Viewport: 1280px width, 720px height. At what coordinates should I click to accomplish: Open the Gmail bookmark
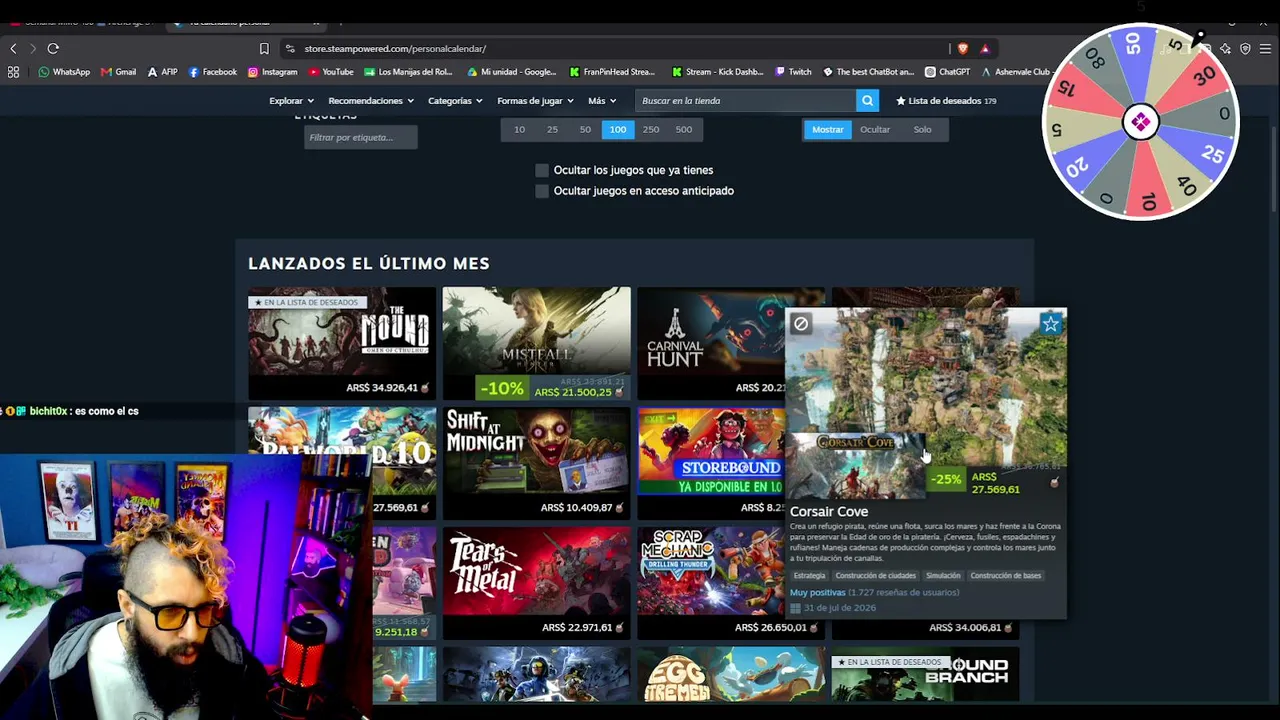click(119, 72)
